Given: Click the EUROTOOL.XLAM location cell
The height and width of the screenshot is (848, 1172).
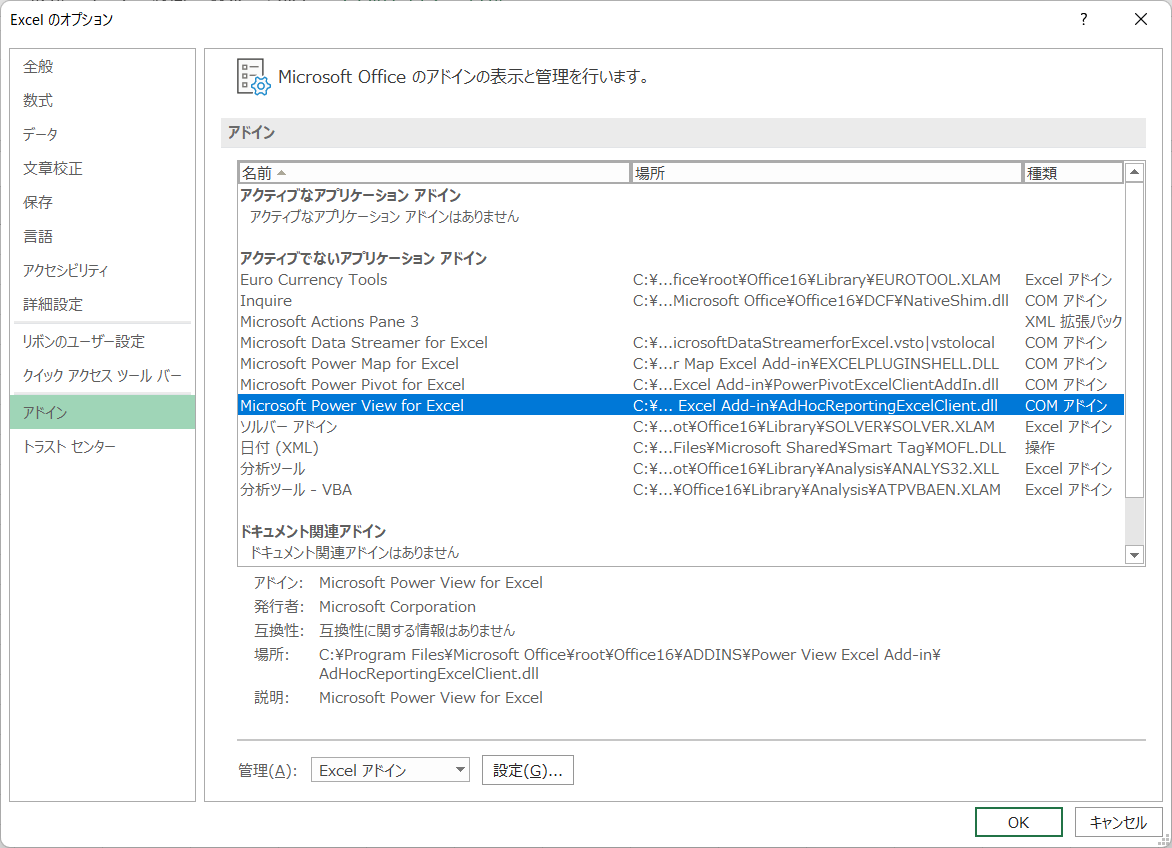Looking at the screenshot, I should (x=816, y=279).
